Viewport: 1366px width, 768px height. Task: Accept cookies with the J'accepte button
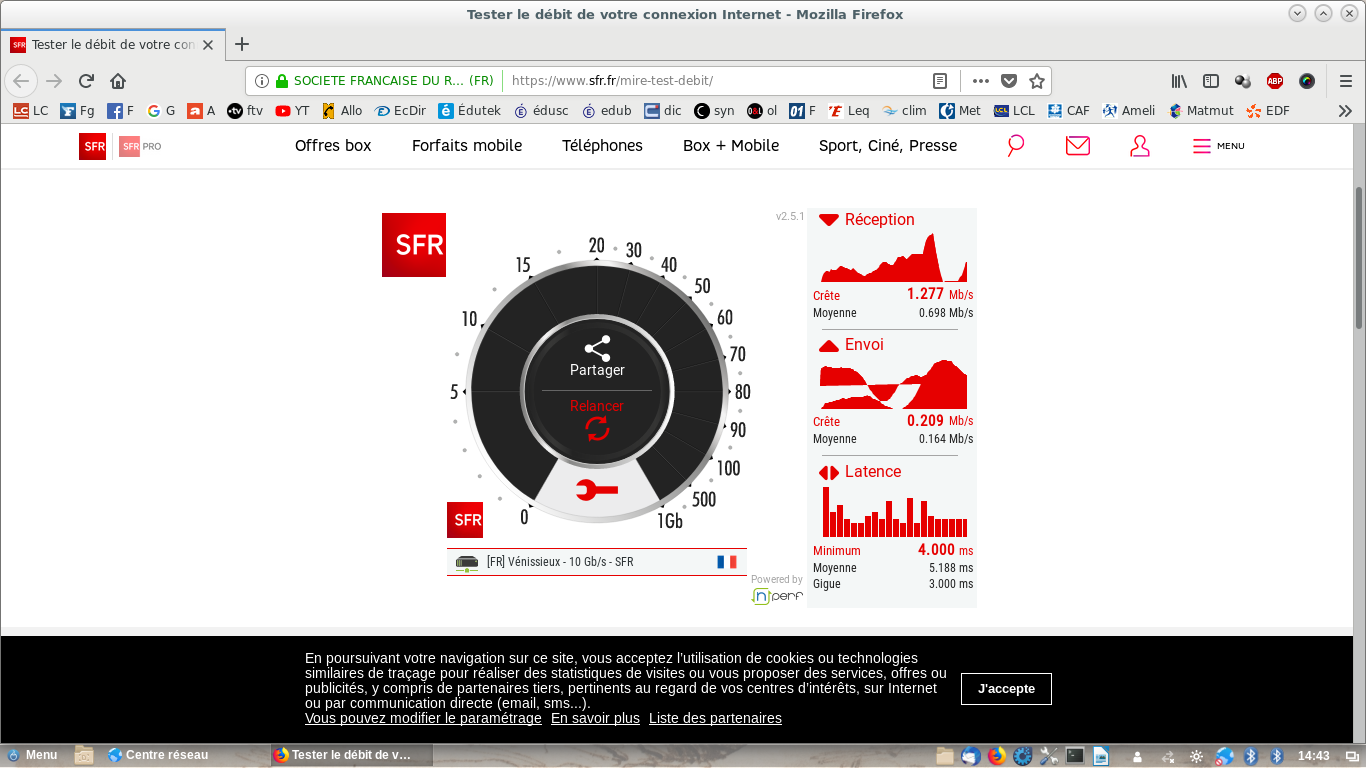click(1006, 688)
